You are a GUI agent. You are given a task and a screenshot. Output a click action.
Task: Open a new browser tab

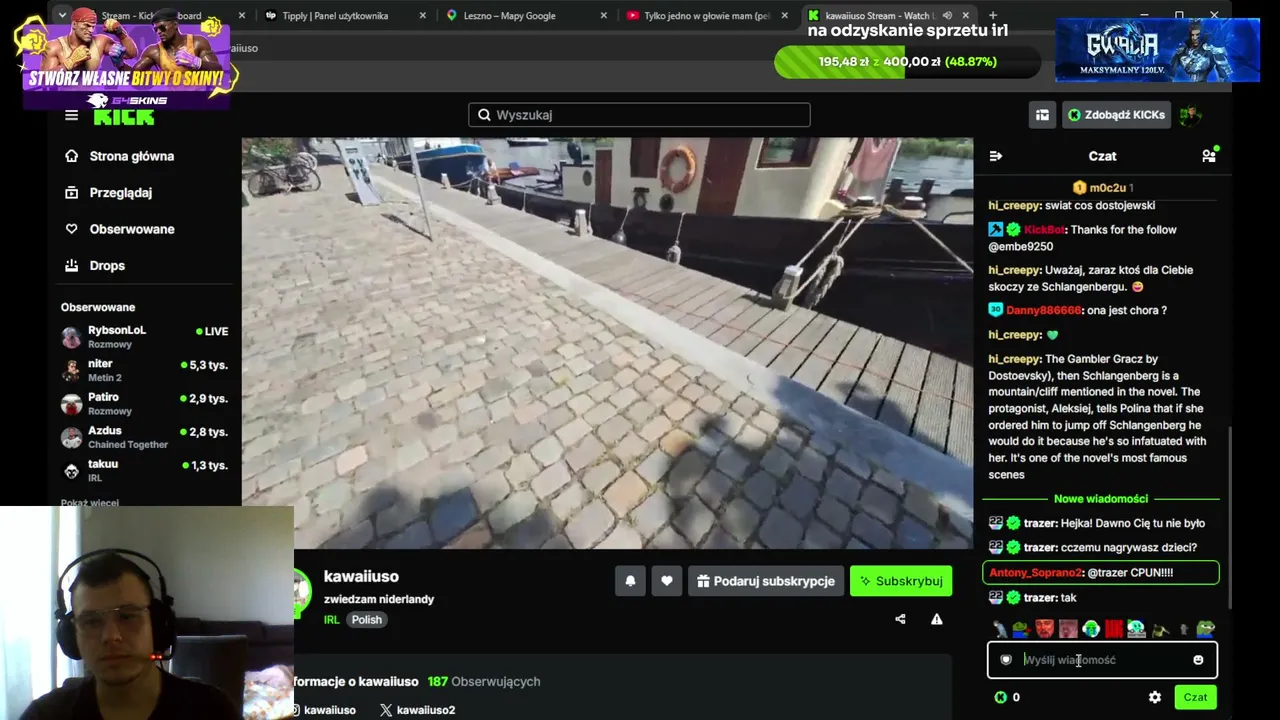point(992,15)
